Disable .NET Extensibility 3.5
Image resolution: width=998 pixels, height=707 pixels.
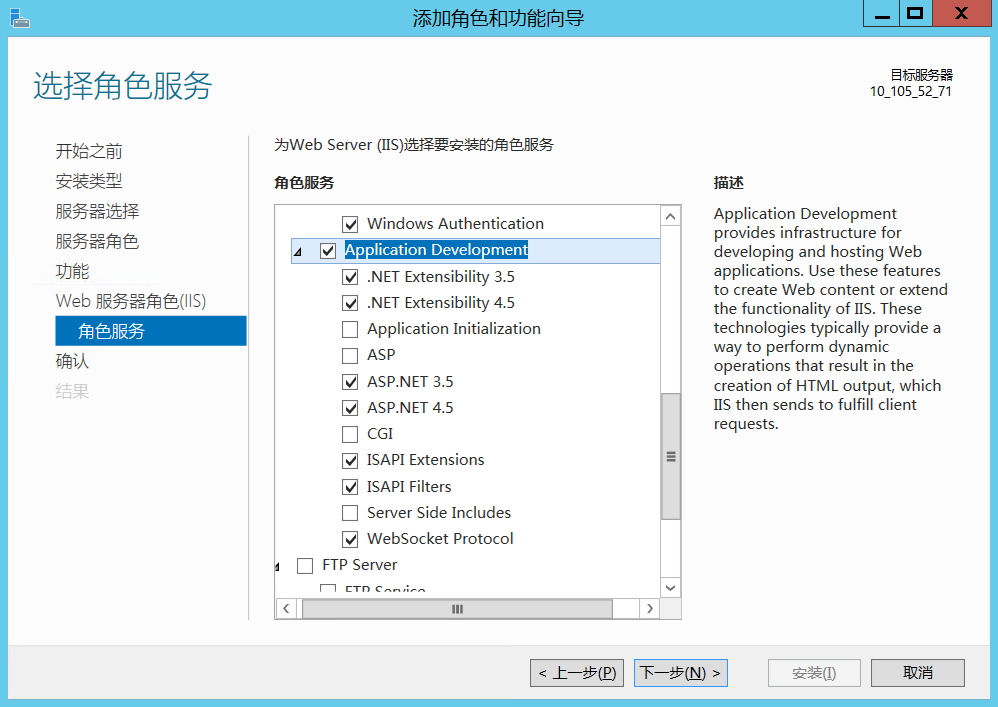click(351, 276)
